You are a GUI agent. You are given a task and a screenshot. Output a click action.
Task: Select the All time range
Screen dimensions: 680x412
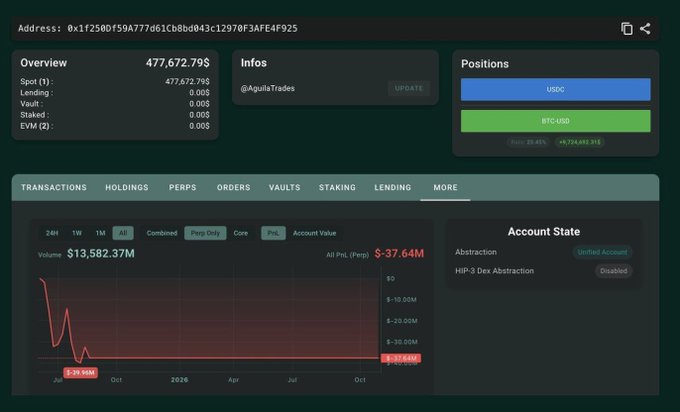coord(123,233)
